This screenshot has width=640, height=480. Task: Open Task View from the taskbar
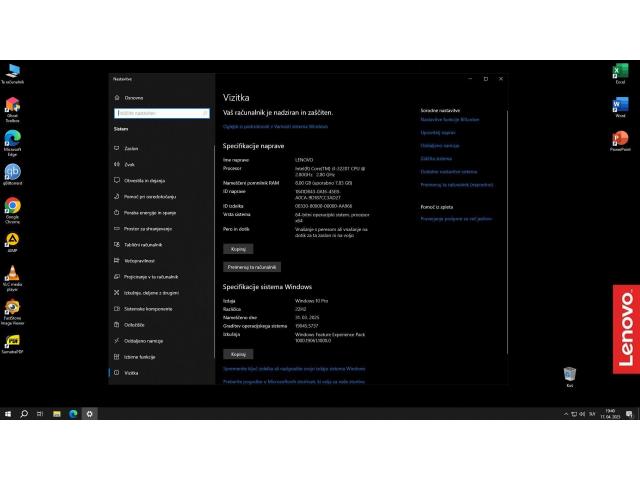pyautogui.click(x=40, y=414)
